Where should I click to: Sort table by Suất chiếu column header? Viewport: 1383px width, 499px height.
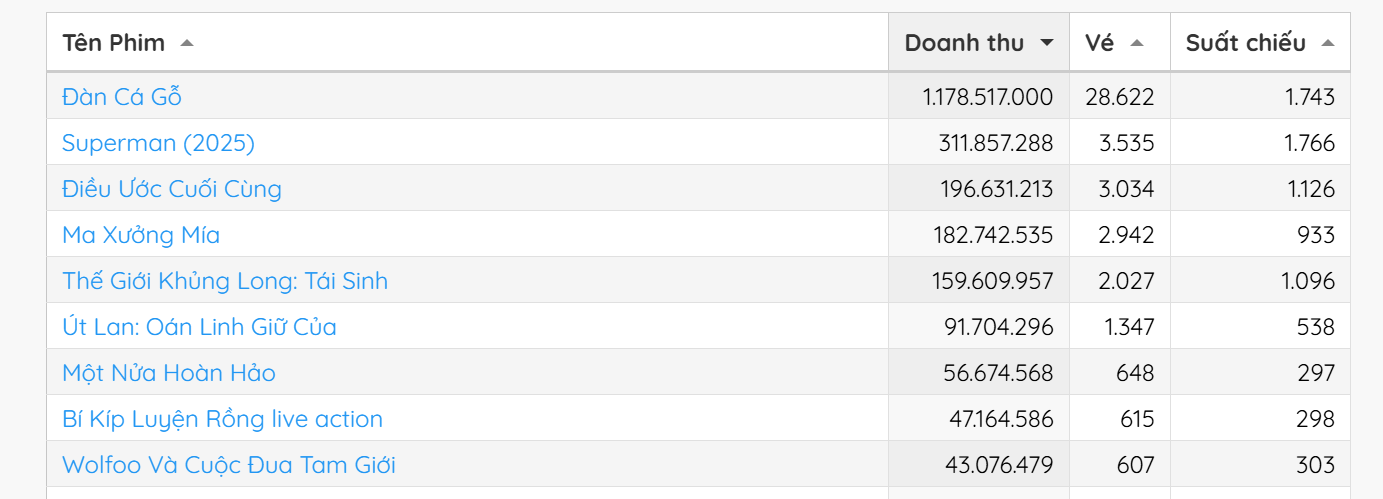[x=1245, y=43]
